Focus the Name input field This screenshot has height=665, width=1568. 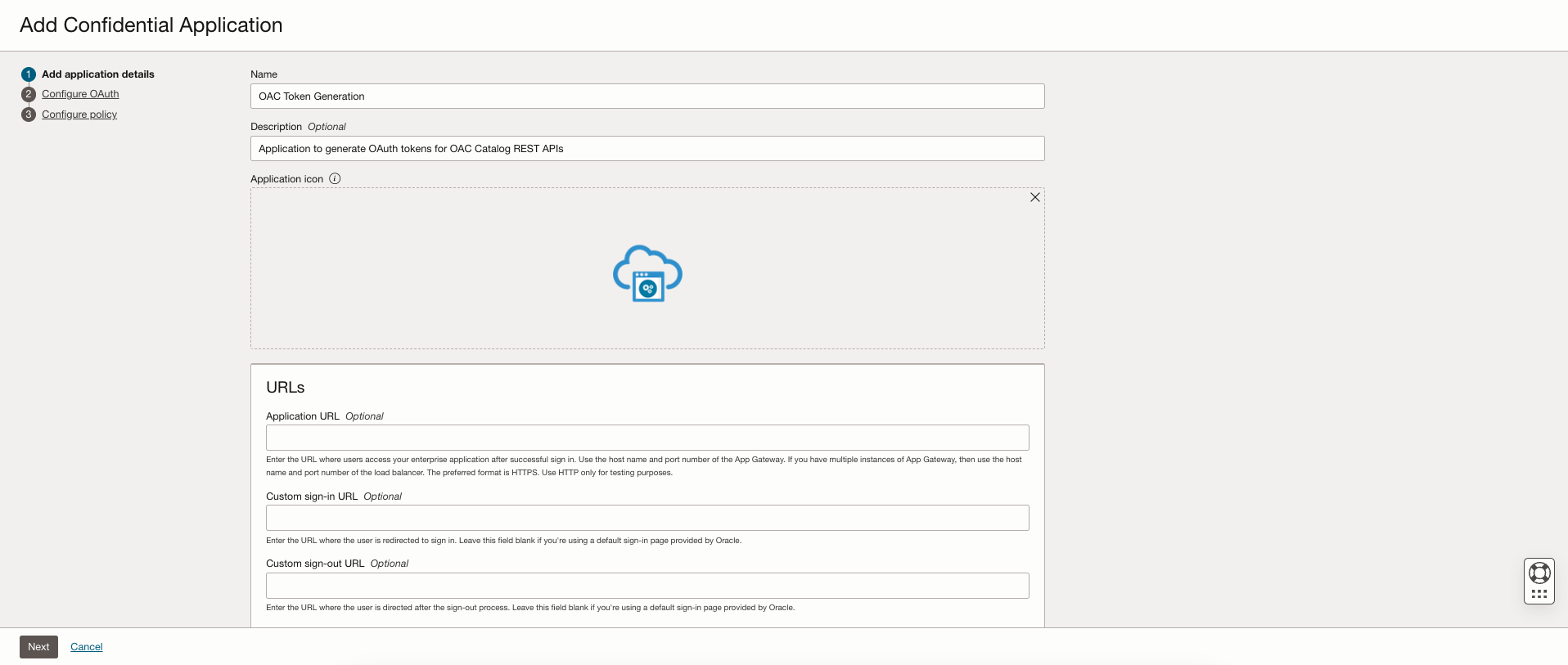point(647,96)
